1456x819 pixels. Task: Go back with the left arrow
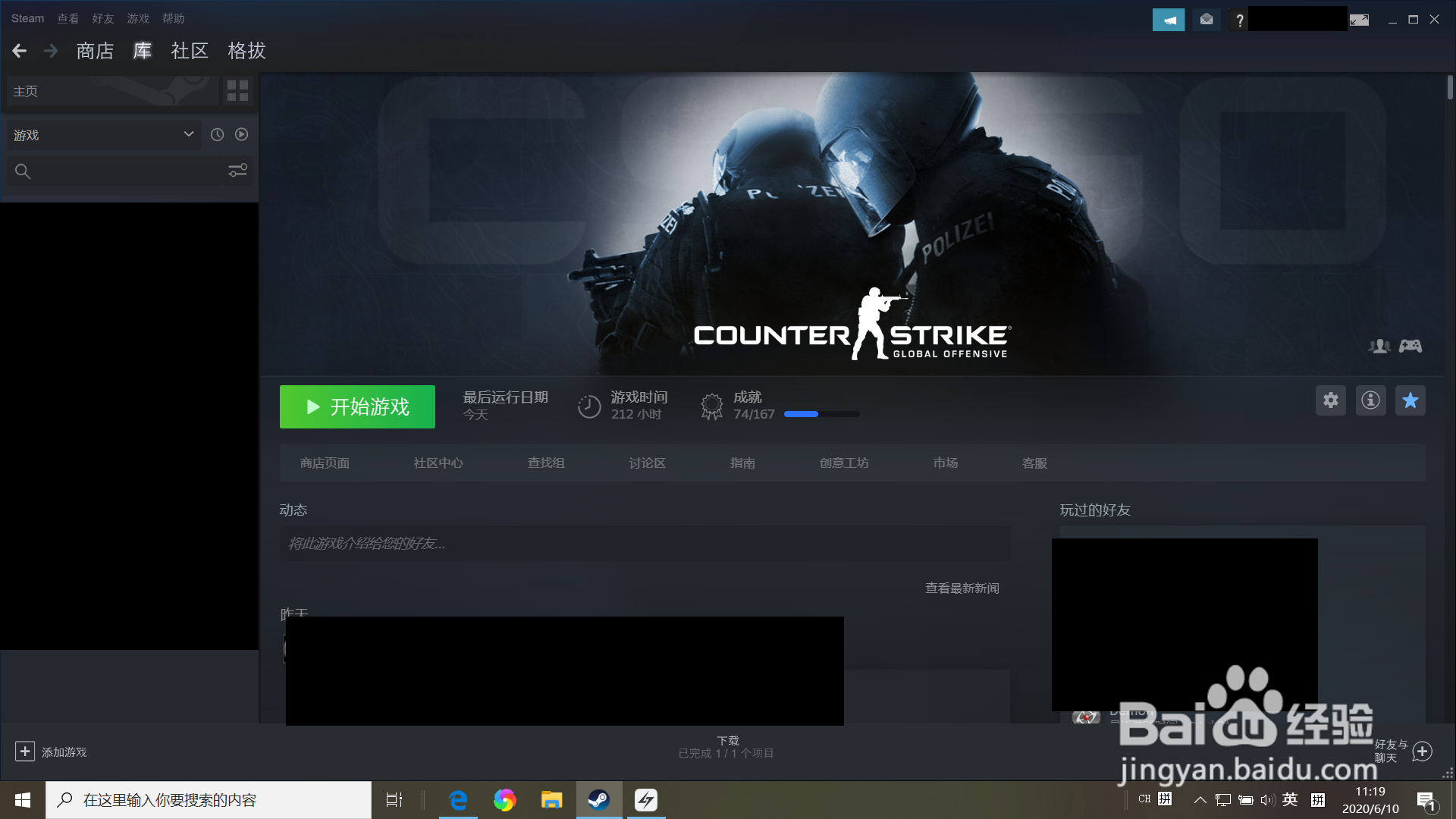[20, 51]
